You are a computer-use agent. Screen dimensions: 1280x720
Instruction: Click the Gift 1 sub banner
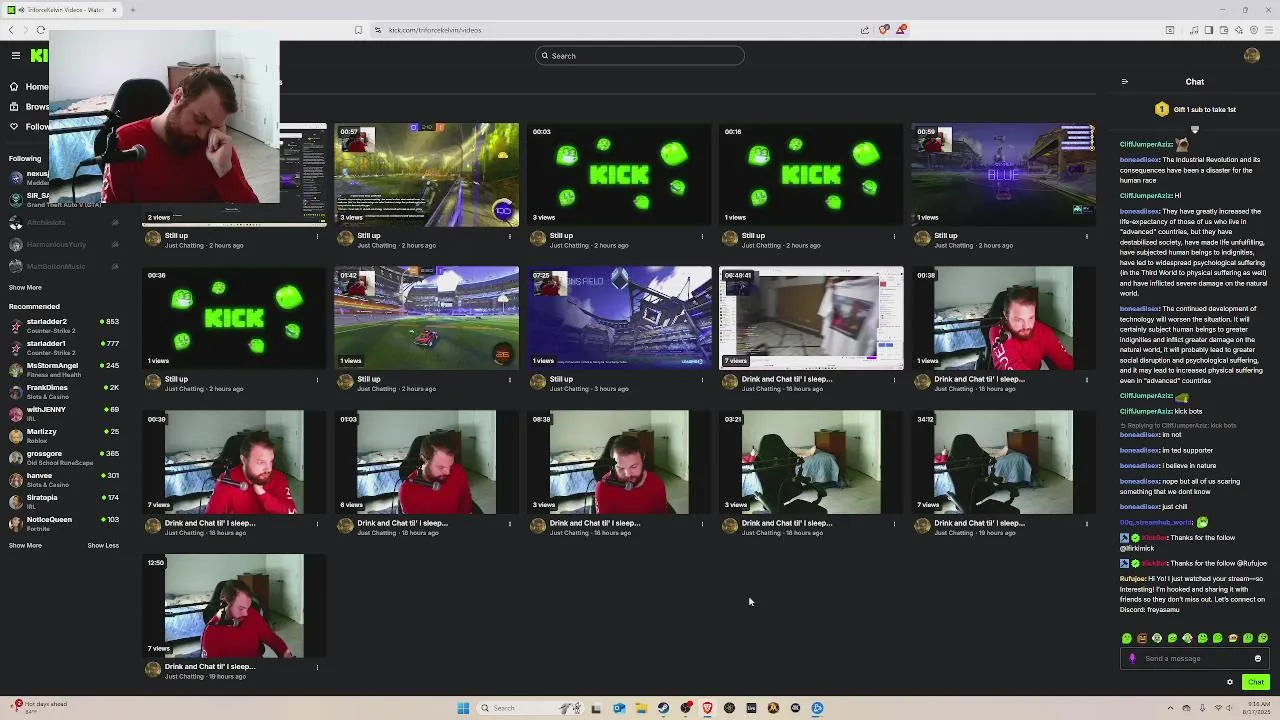coord(1195,109)
